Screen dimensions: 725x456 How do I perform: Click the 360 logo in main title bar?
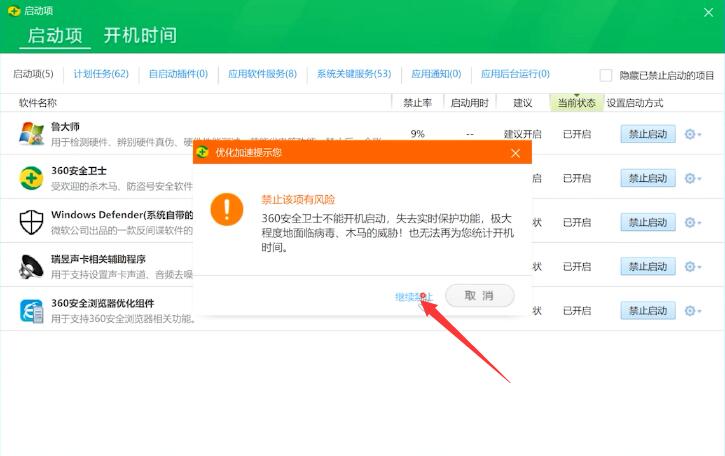coord(14,10)
